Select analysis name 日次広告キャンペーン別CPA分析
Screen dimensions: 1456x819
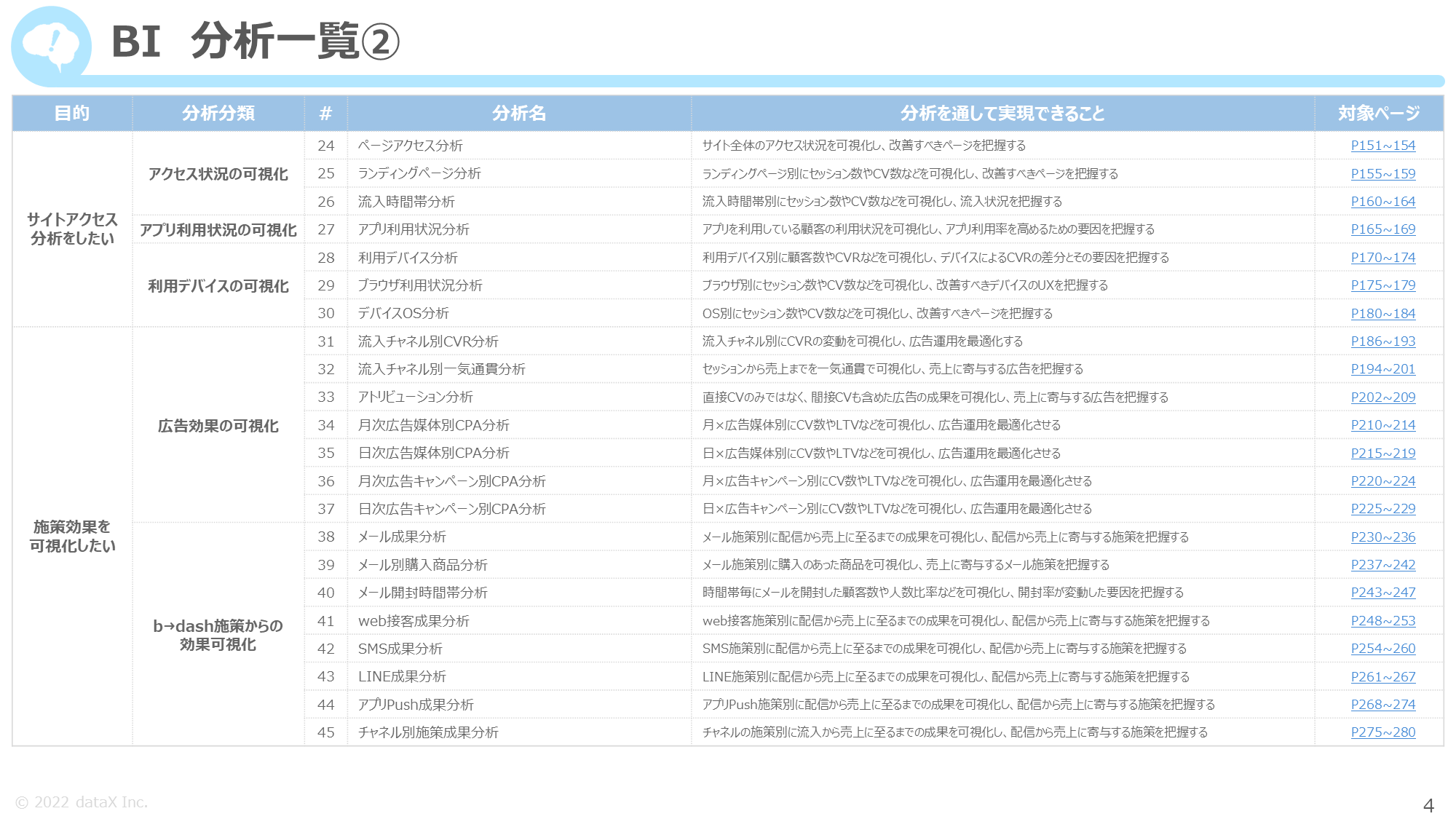point(451,509)
